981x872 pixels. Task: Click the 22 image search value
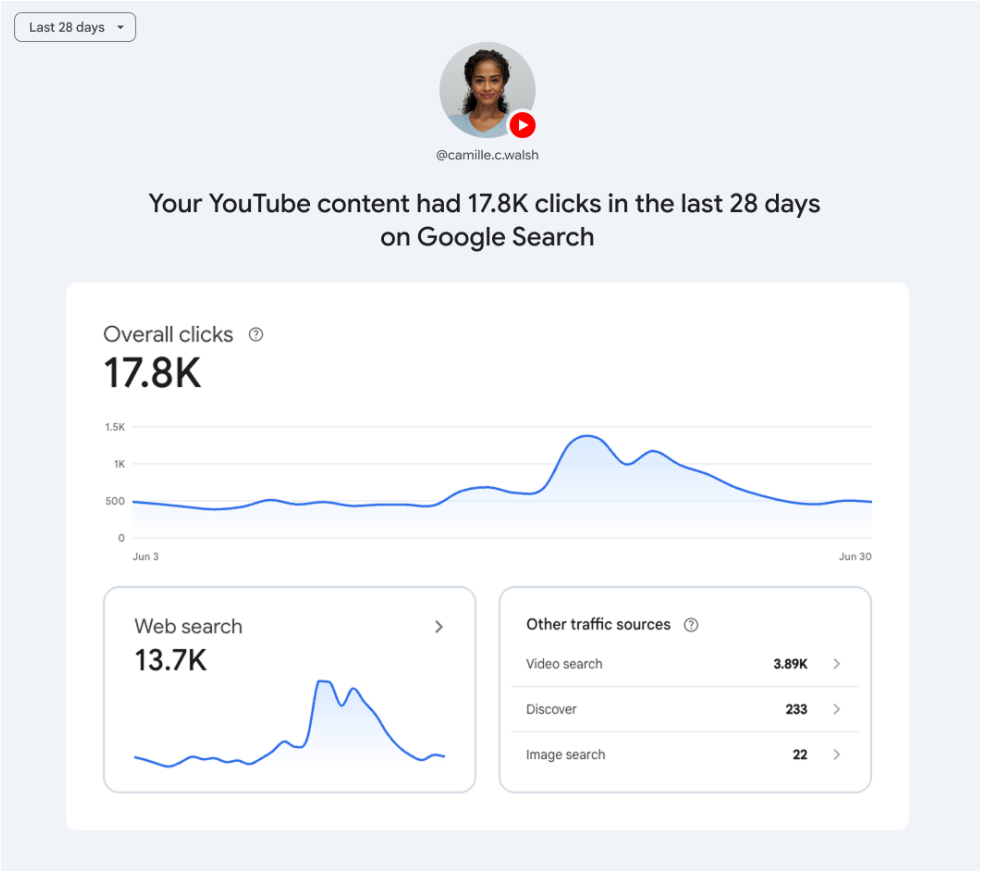click(800, 754)
